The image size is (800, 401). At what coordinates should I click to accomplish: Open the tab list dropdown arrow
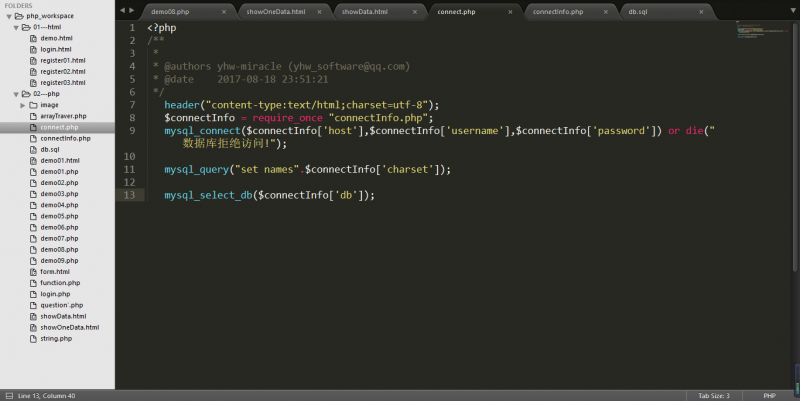pos(789,11)
